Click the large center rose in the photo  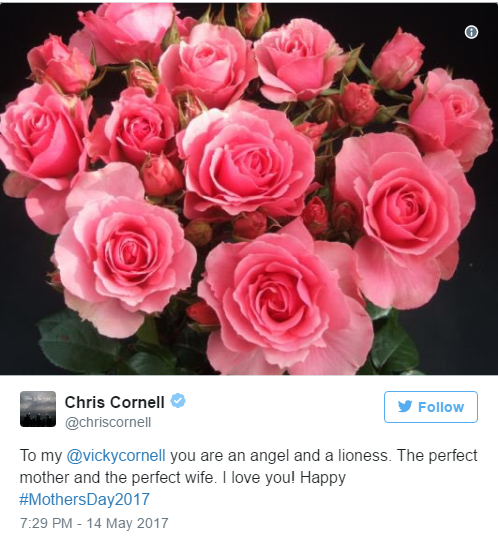245,161
